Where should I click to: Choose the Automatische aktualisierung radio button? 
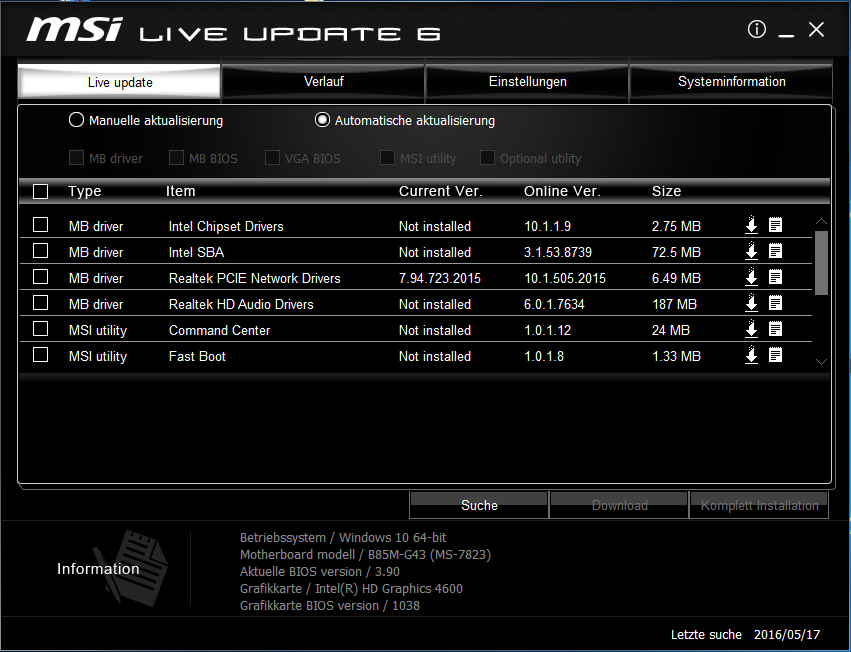pos(322,120)
